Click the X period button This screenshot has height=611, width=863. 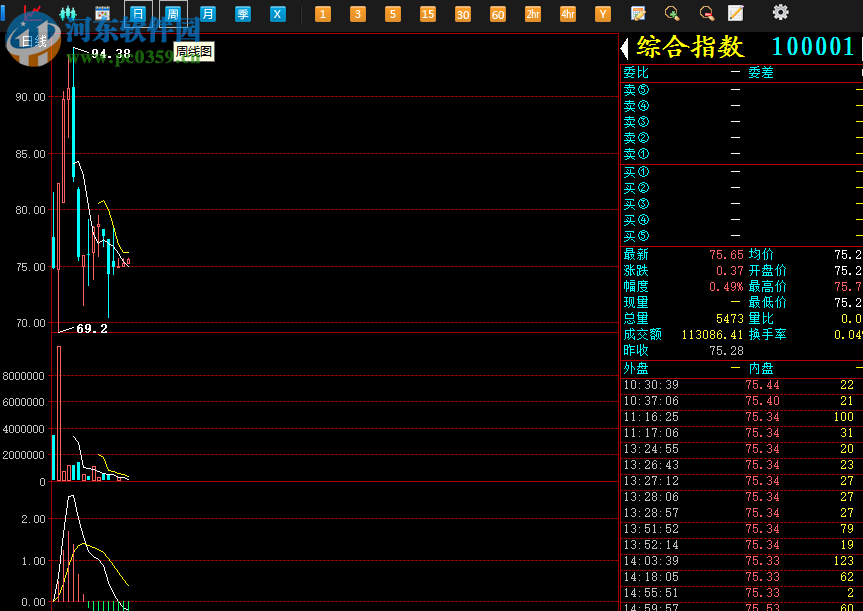(276, 13)
